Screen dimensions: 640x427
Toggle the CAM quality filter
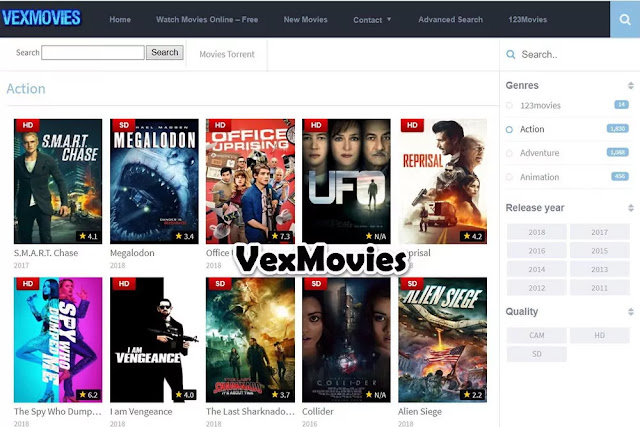click(x=536, y=335)
